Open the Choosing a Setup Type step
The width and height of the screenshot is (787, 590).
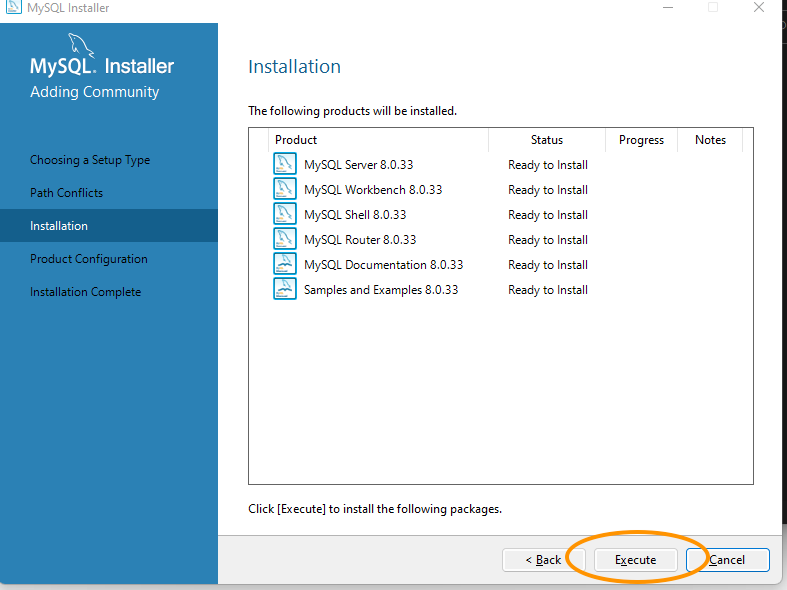click(x=90, y=160)
